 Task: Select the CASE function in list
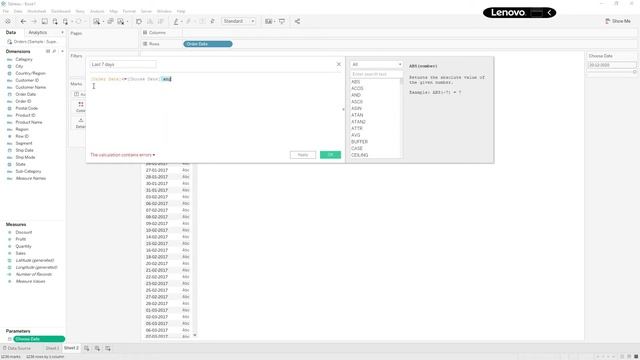pos(357,148)
